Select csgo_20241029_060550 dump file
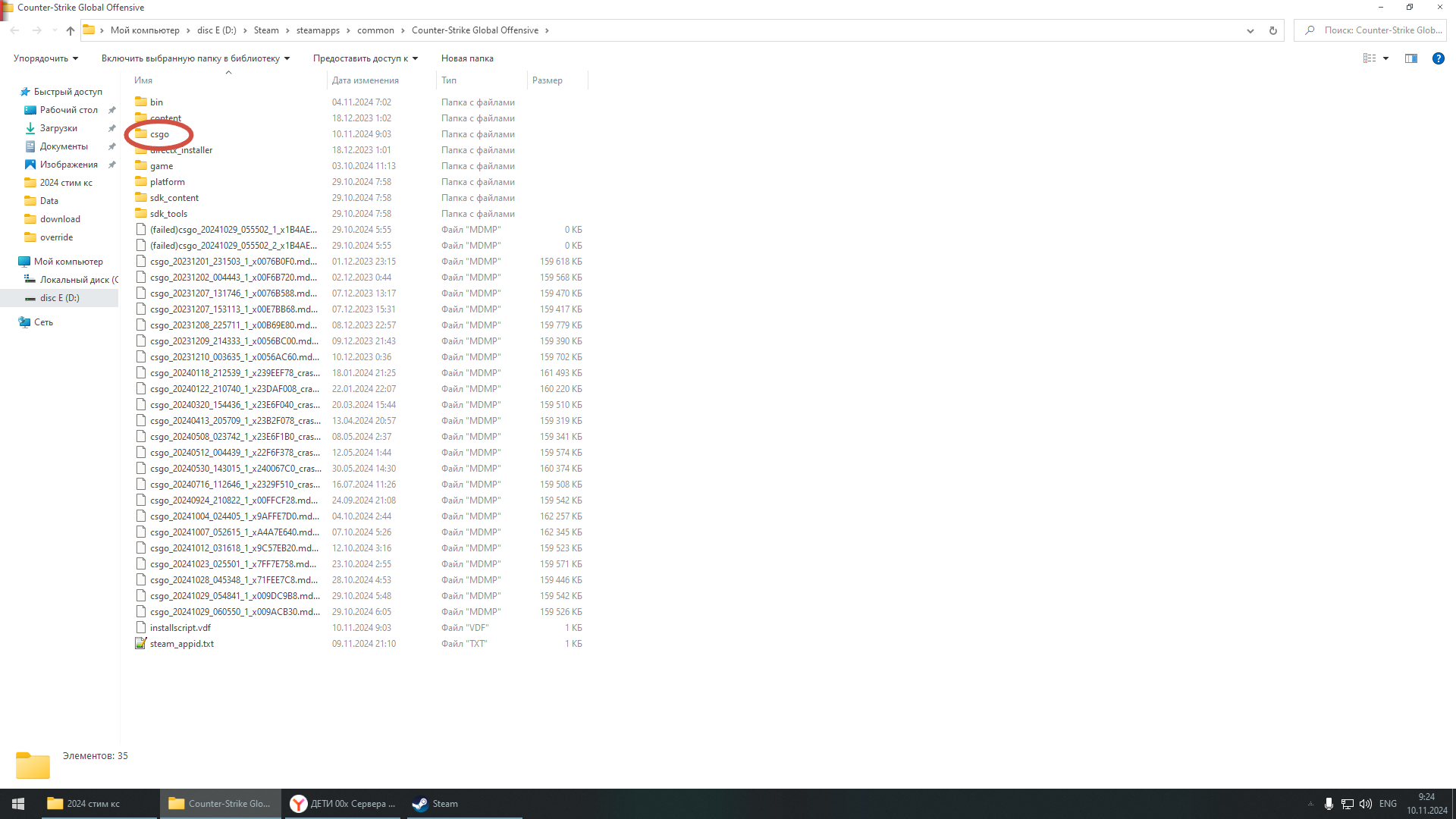The height and width of the screenshot is (819, 1456). [x=234, y=612]
